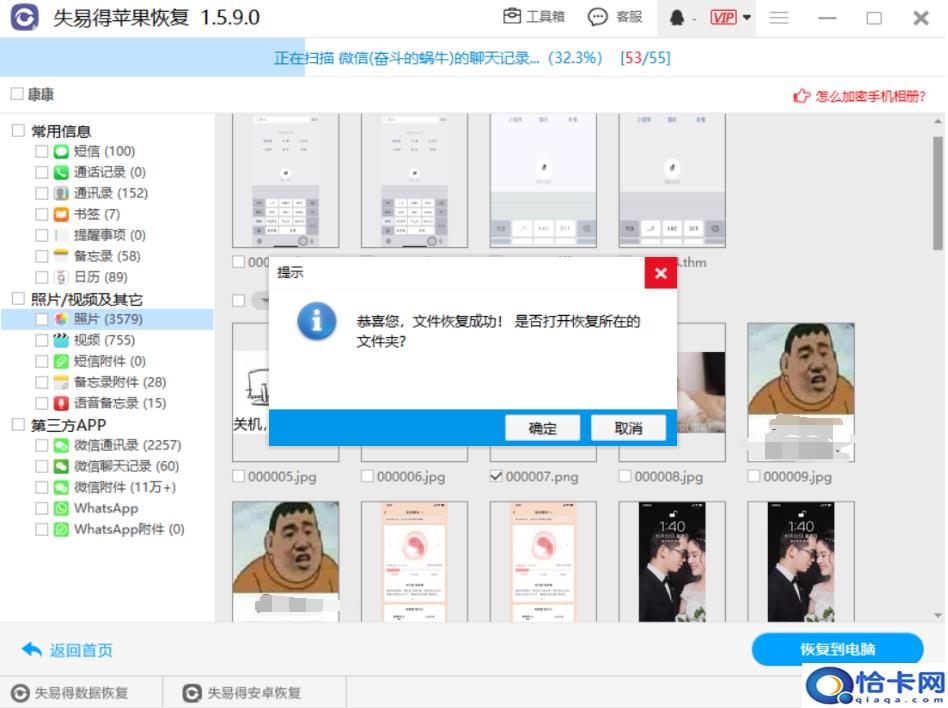Click the 短信 messages icon
The image size is (948, 708).
point(61,151)
